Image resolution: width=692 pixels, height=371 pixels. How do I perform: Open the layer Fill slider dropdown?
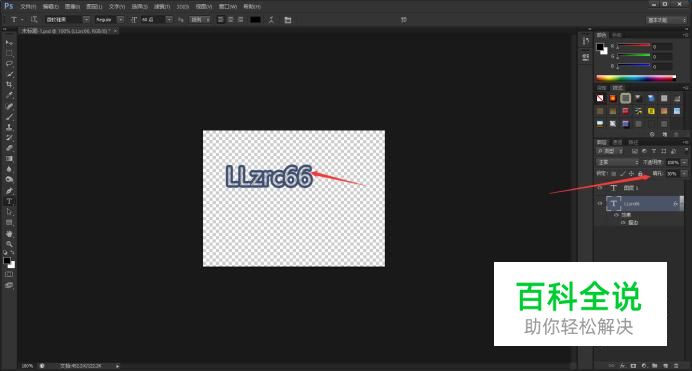684,174
